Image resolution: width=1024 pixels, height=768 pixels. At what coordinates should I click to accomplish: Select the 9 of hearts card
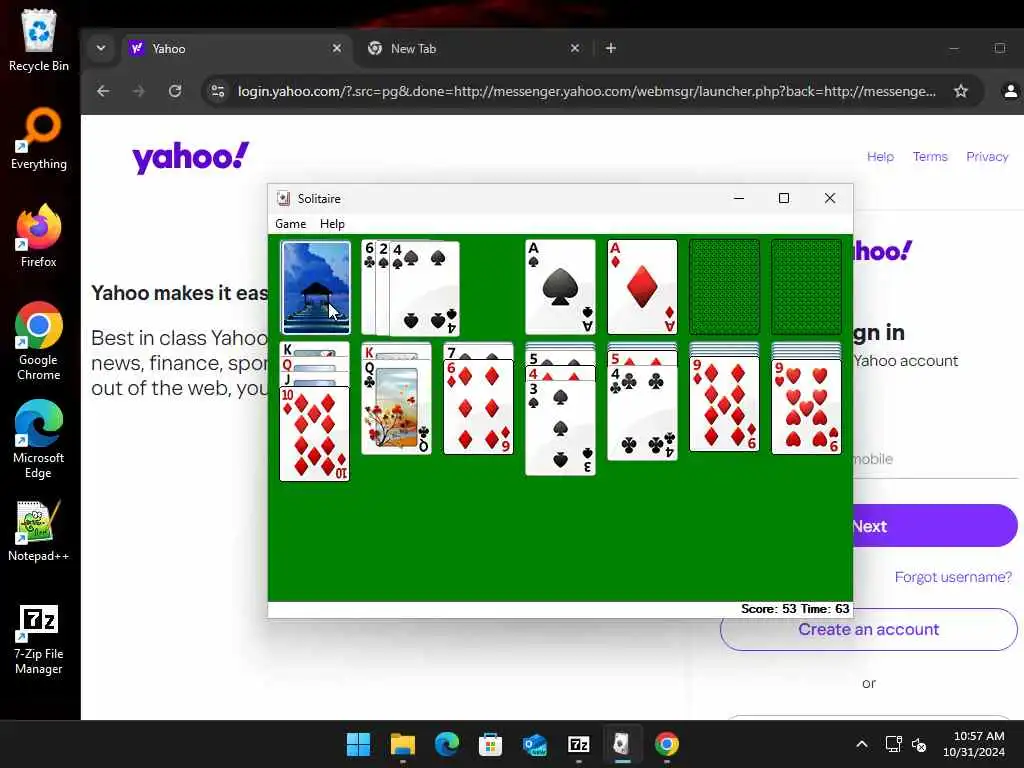807,406
